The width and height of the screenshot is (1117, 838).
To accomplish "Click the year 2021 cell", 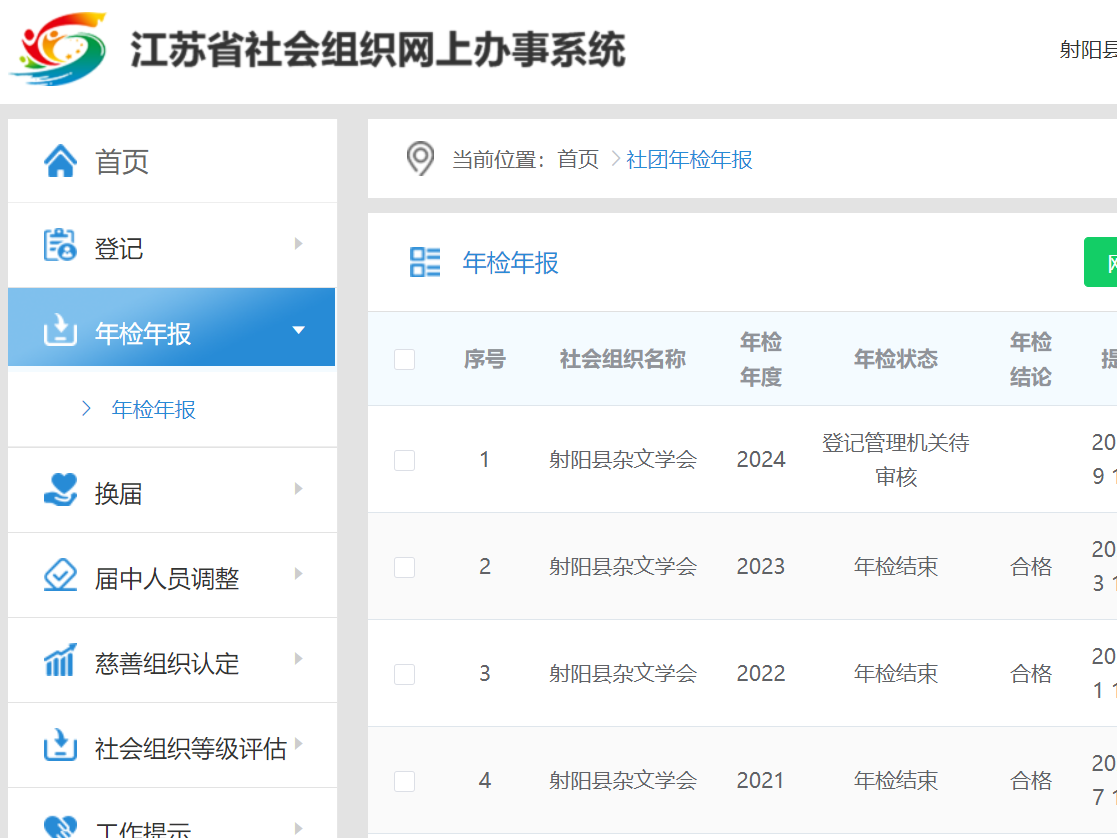I will (x=761, y=780).
